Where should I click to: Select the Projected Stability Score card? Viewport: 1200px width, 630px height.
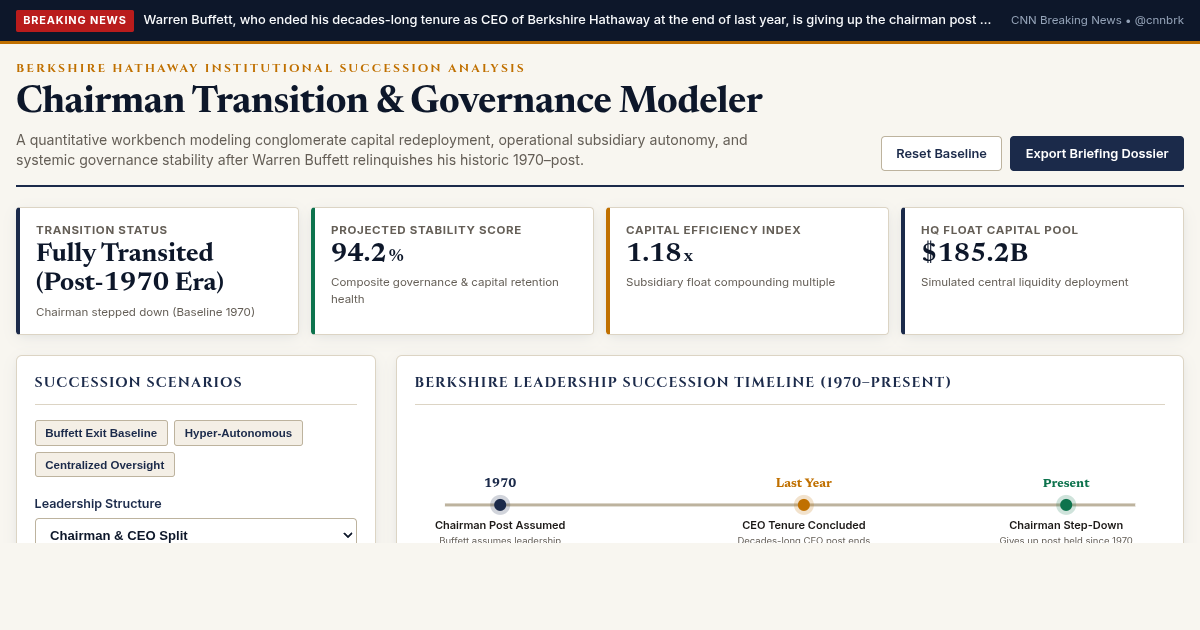click(x=452, y=271)
